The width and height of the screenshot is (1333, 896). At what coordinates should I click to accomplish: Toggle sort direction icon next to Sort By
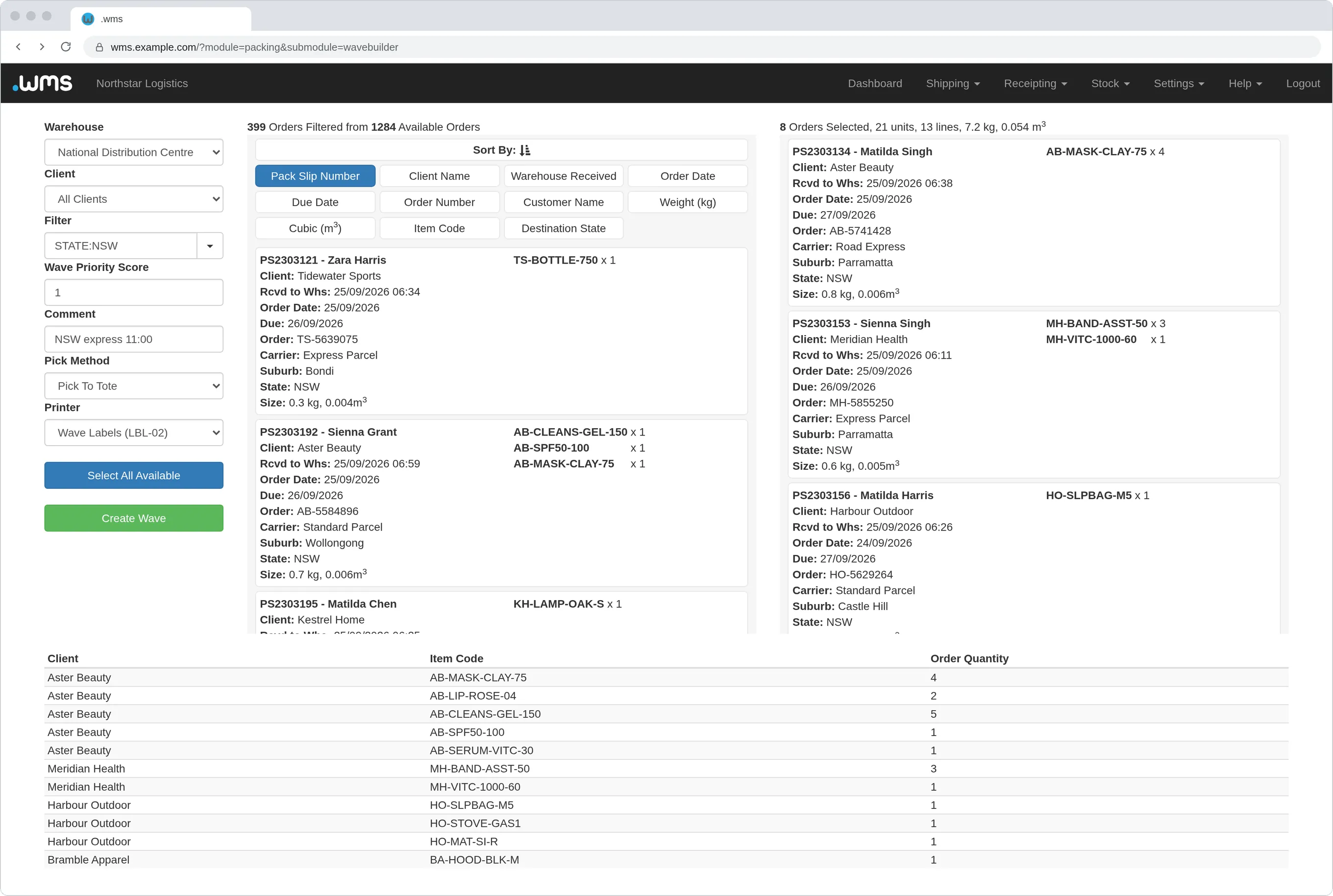coord(525,150)
